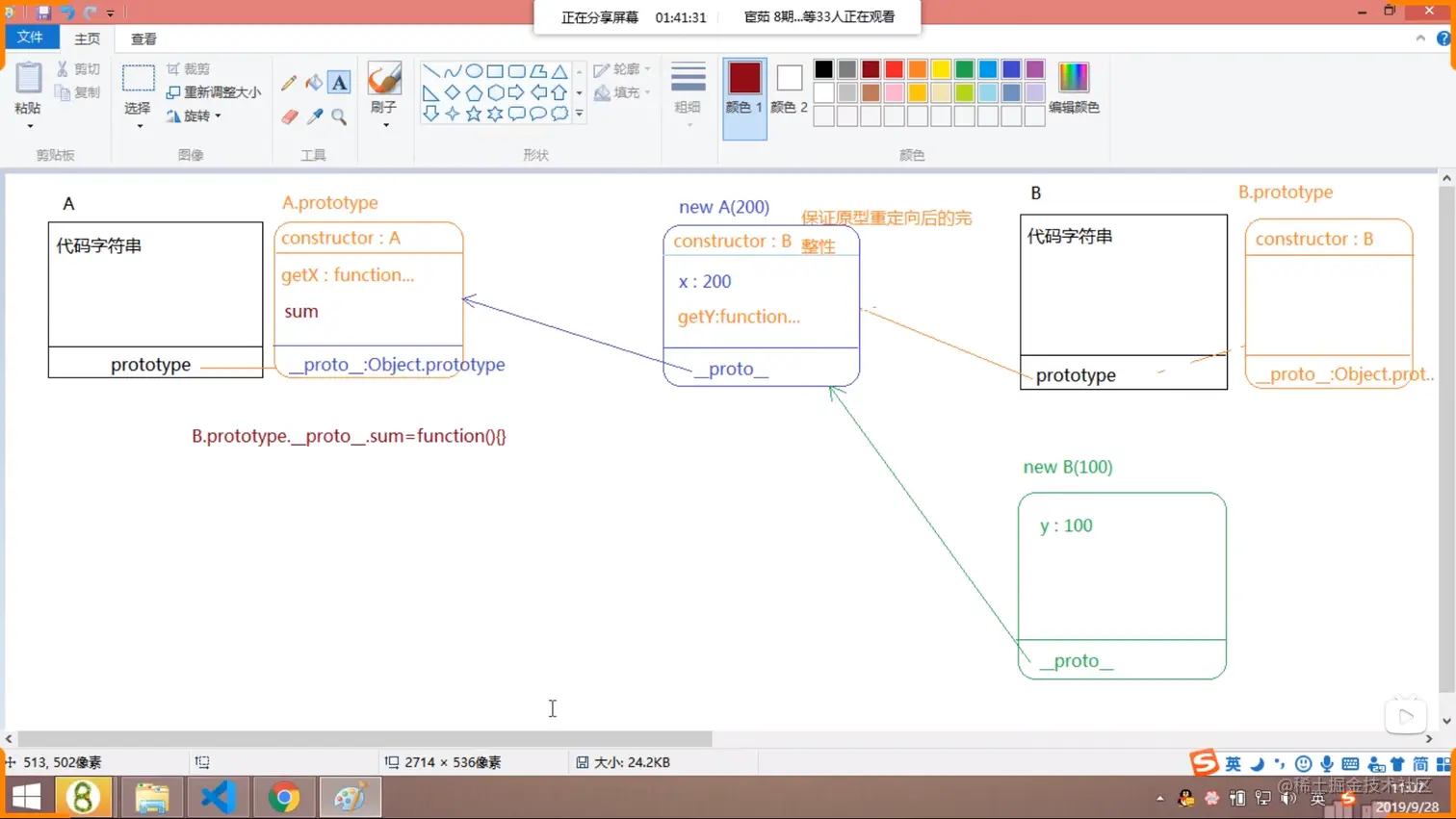Viewport: 1456px width, 819px height.
Task: Select Color 1 (颜色 1) box
Action: [744, 98]
